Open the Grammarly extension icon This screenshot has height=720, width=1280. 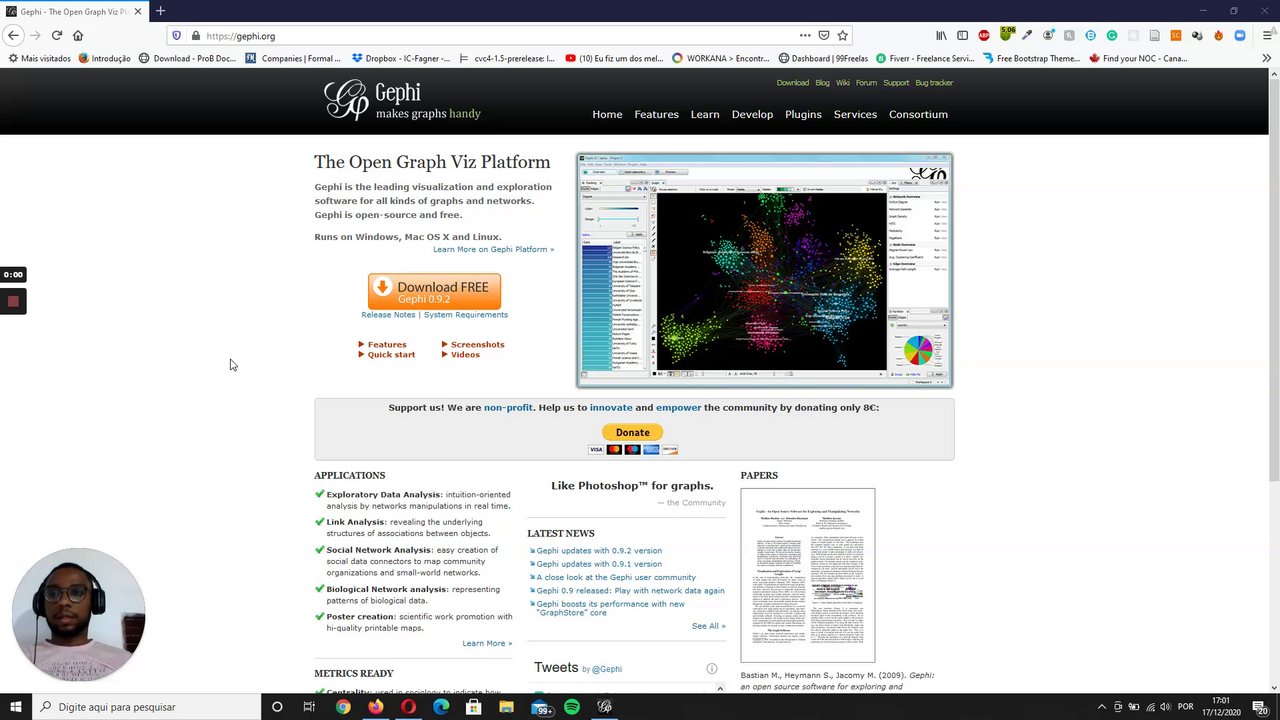click(x=1112, y=35)
